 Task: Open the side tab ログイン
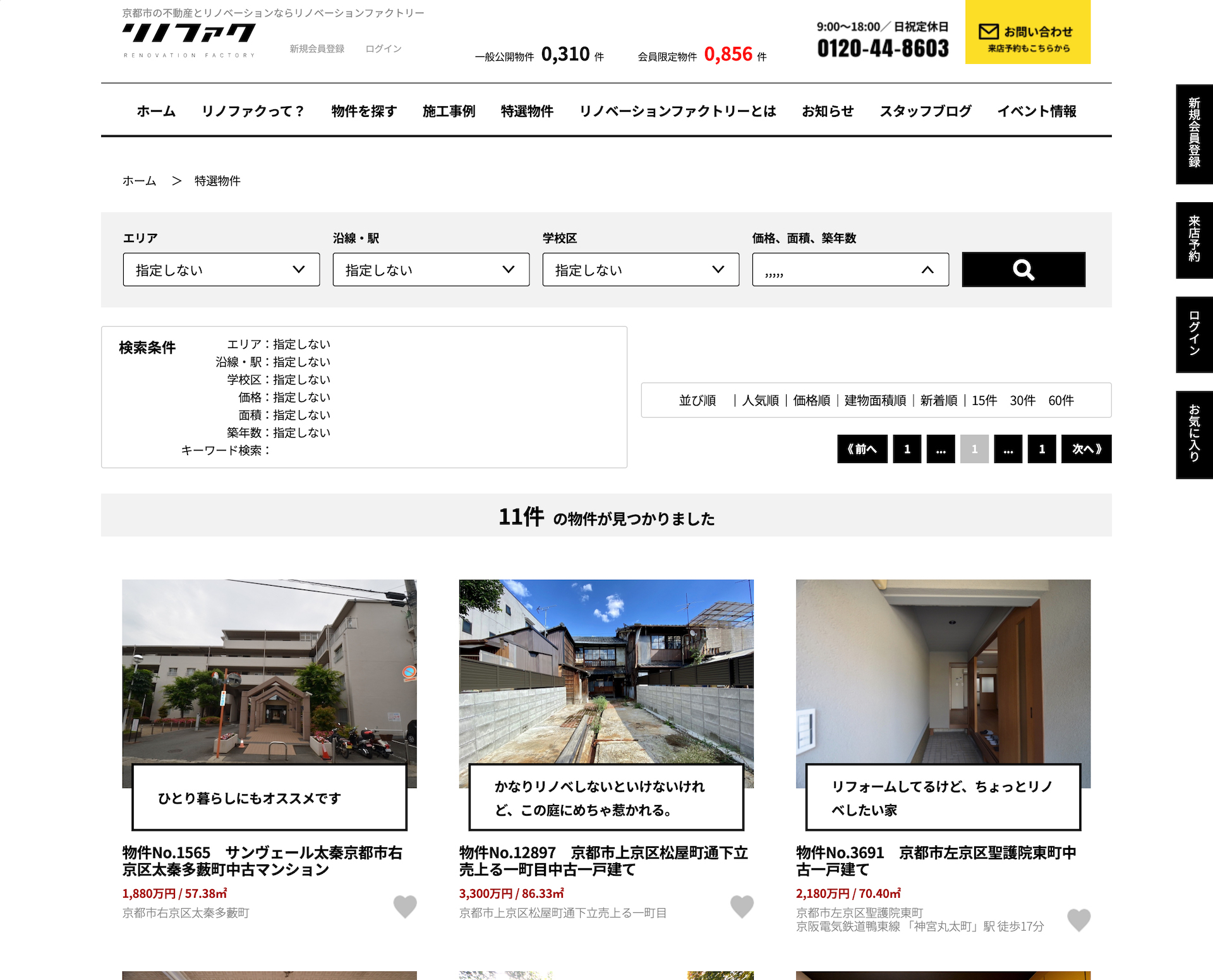click(1194, 335)
